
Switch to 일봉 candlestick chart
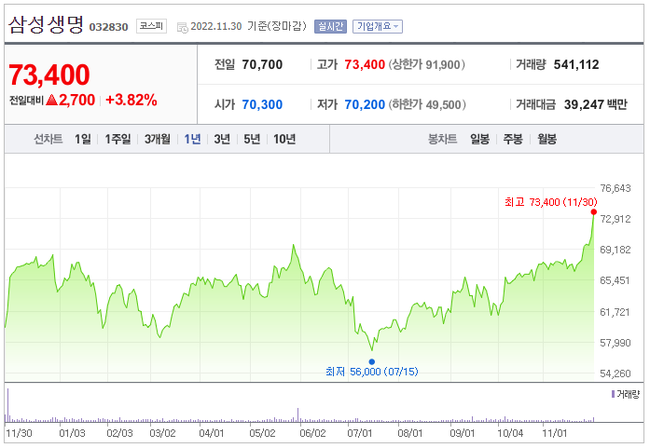tap(480, 139)
